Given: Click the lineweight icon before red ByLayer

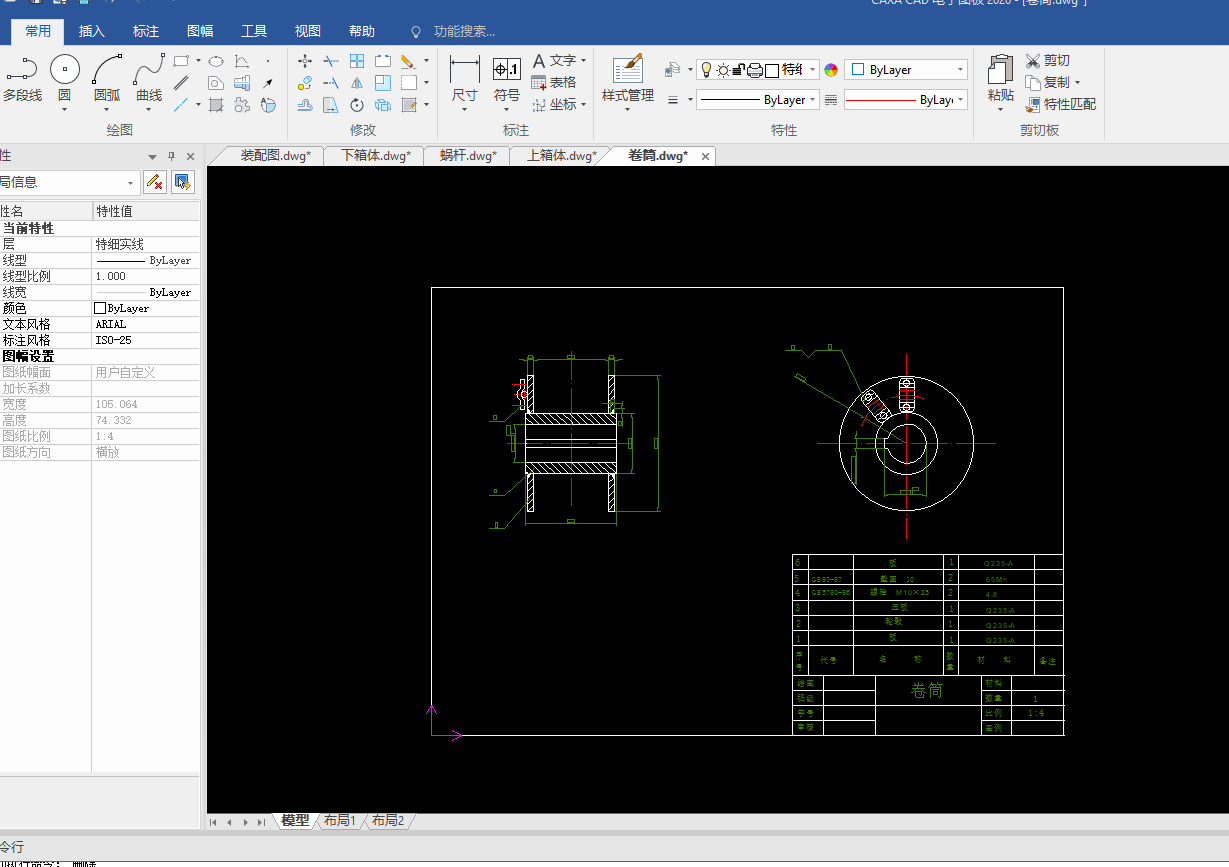Looking at the screenshot, I should (x=830, y=100).
